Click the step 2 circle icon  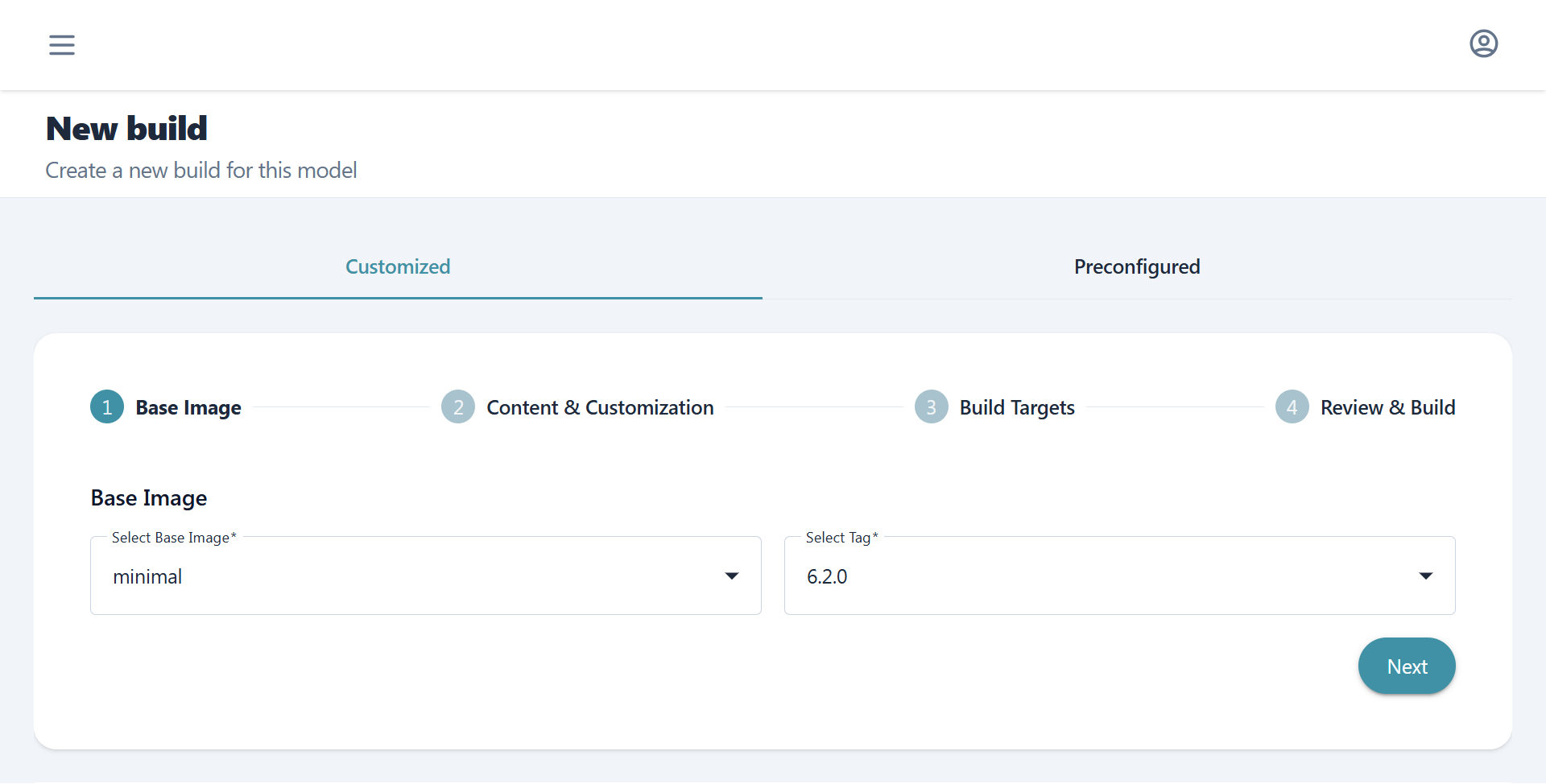click(458, 407)
